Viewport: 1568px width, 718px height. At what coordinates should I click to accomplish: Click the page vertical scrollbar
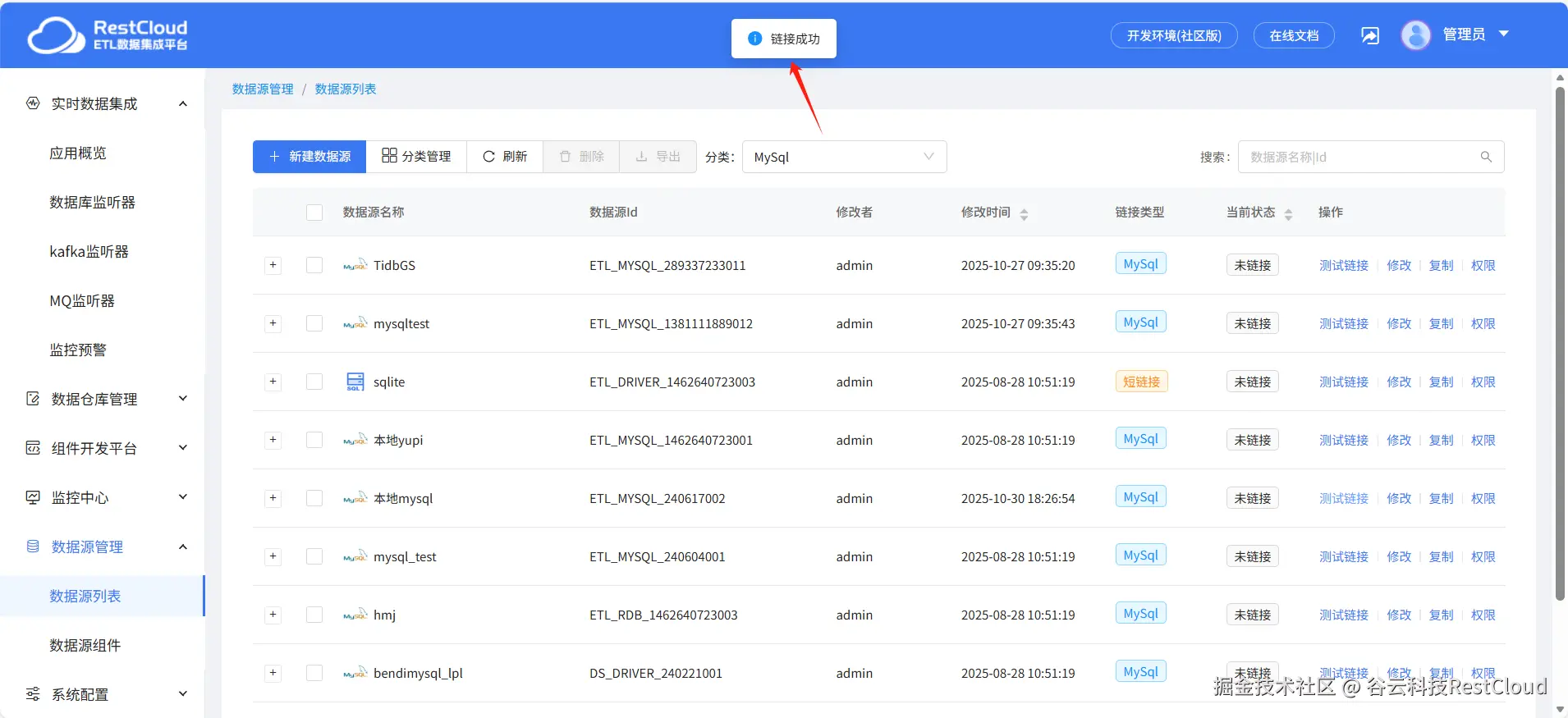[1561, 345]
